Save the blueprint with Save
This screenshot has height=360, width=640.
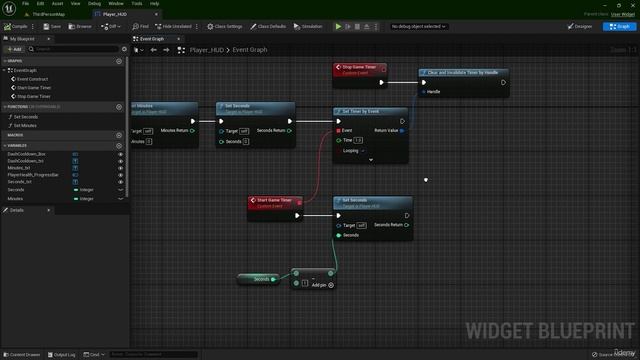52,27
